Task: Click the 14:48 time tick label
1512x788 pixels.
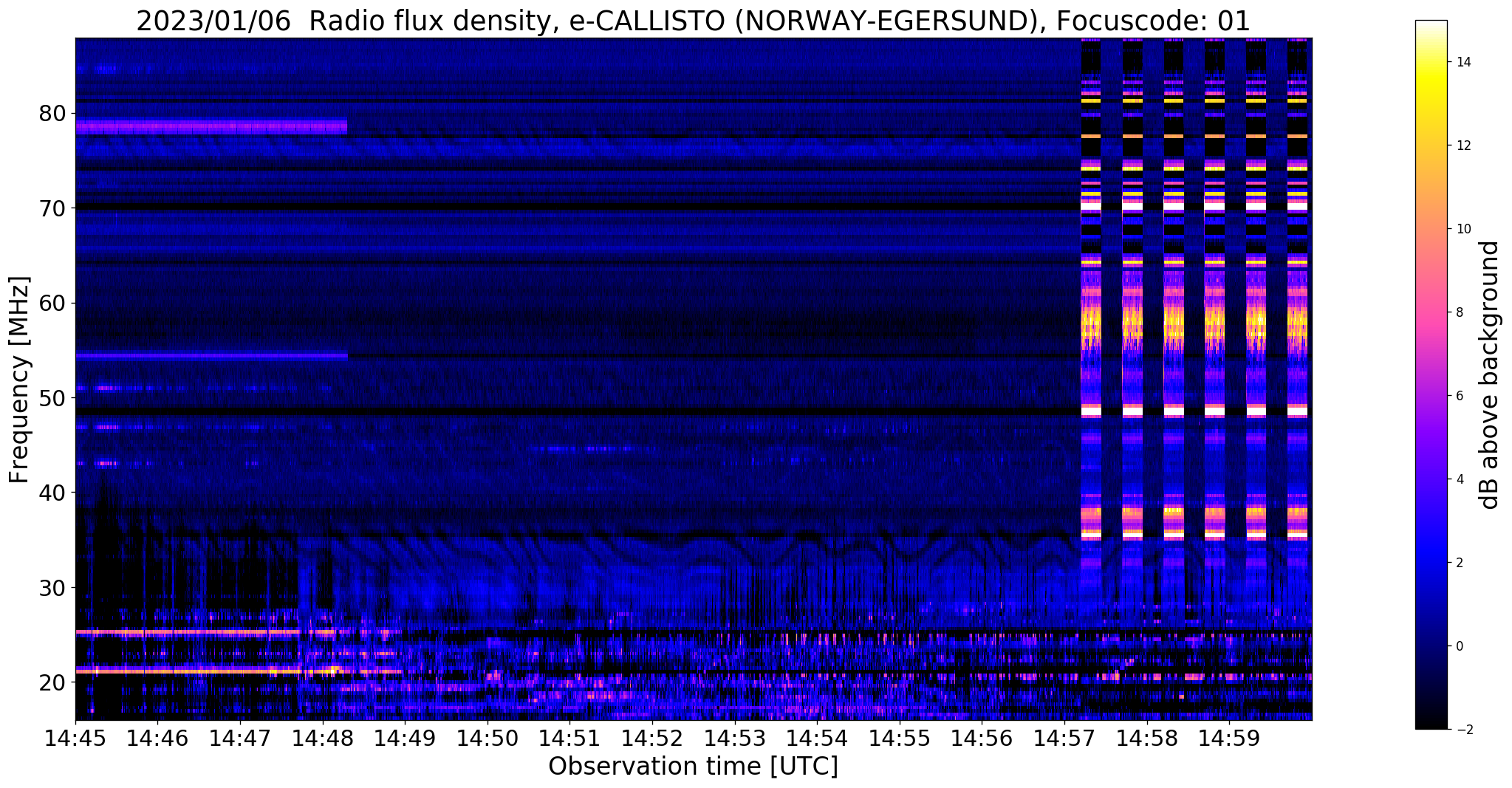Action: pyautogui.click(x=323, y=738)
